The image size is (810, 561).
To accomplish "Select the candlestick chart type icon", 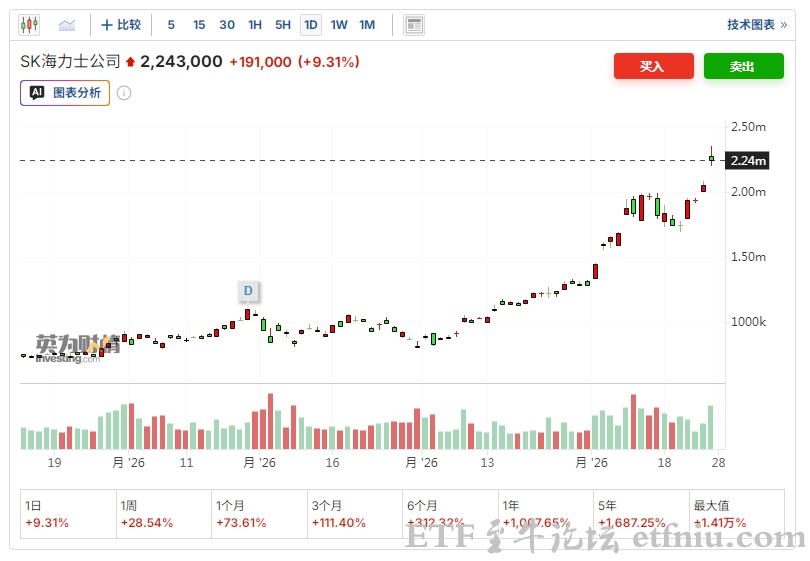I will click(29, 24).
